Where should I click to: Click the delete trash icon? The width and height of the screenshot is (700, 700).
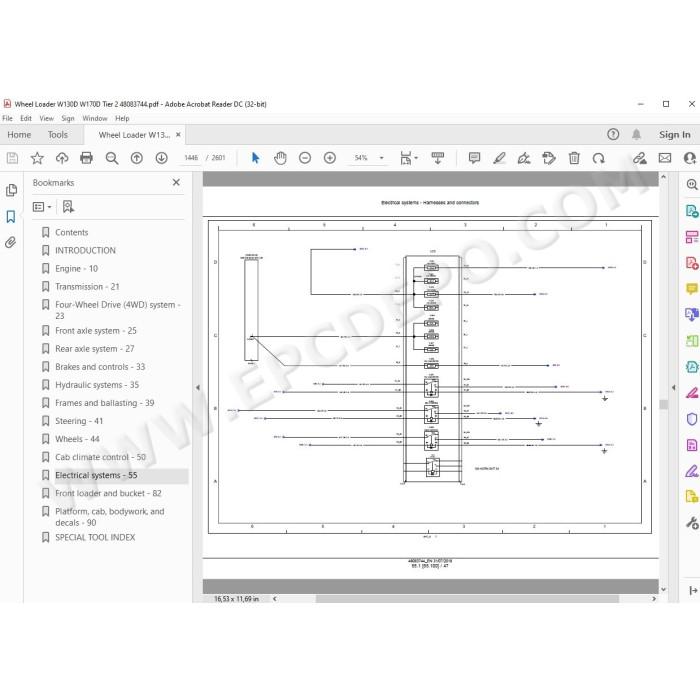click(574, 158)
